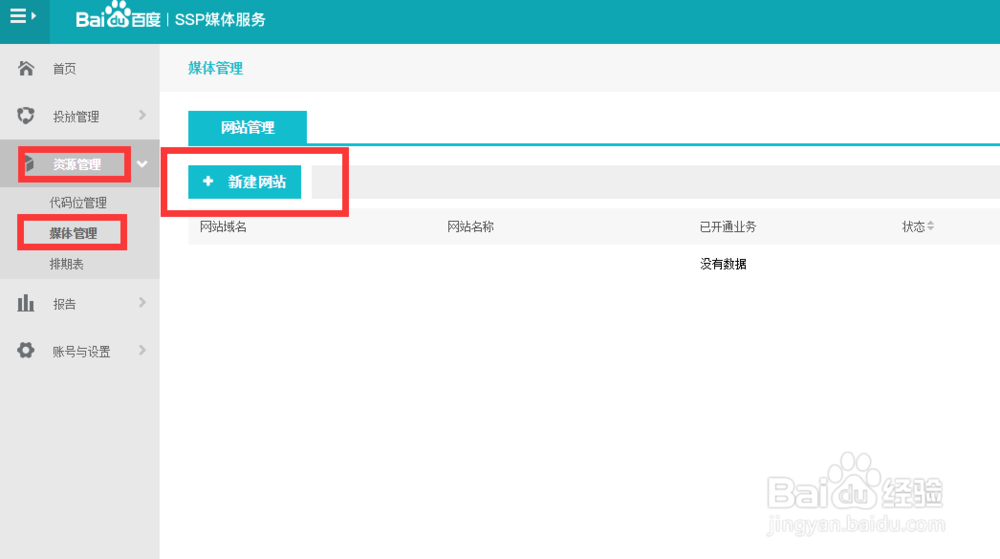Click the 状态 column header text
1000x559 pixels.
click(913, 227)
